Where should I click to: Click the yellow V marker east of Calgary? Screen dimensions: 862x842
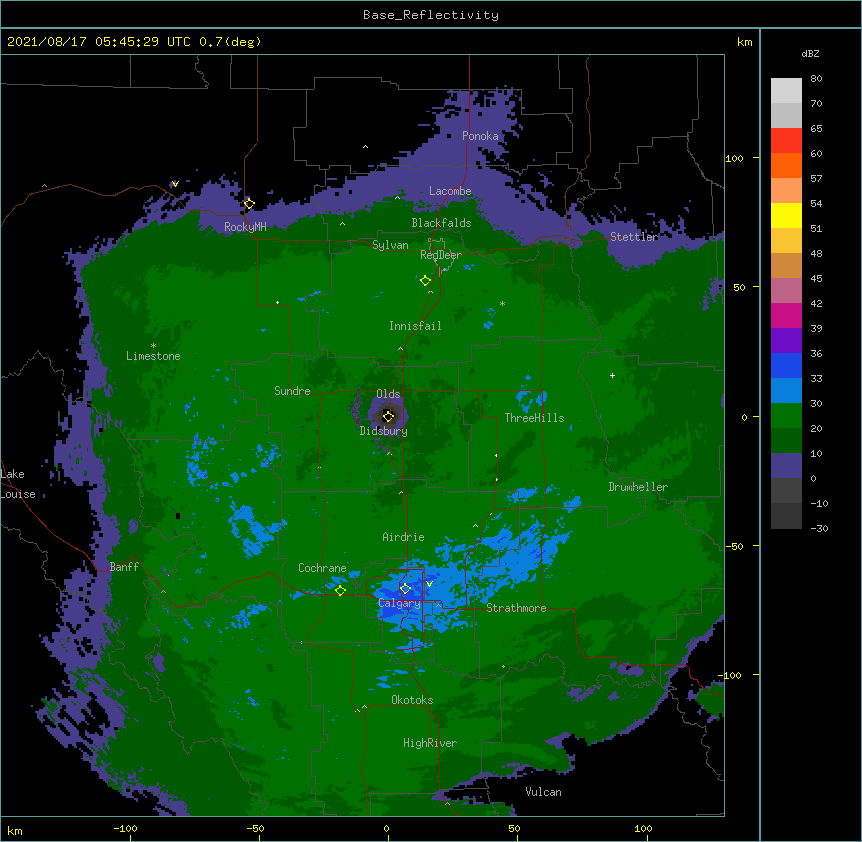[429, 584]
